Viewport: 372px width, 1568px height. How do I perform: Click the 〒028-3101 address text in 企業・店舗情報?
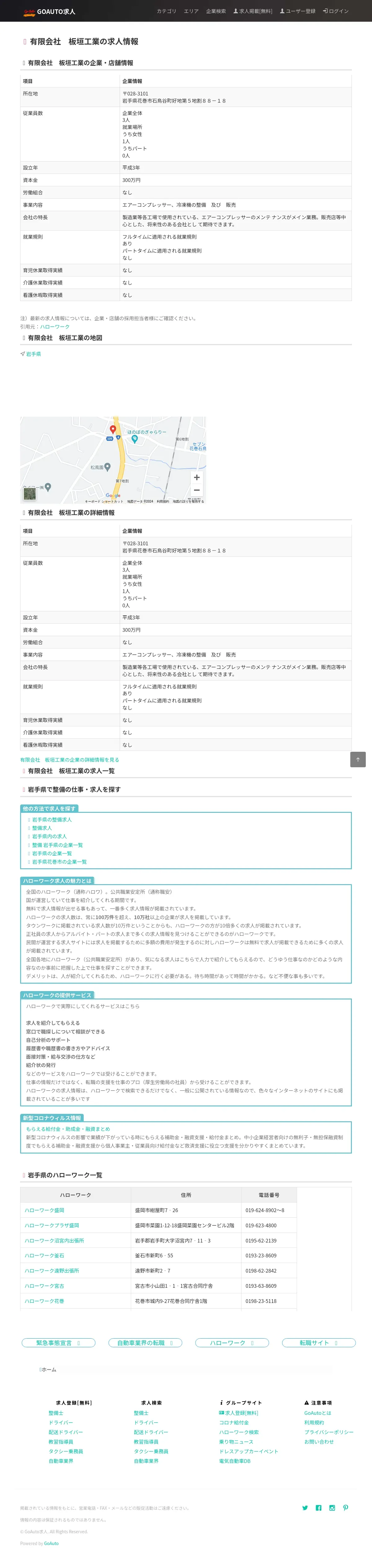point(135,94)
